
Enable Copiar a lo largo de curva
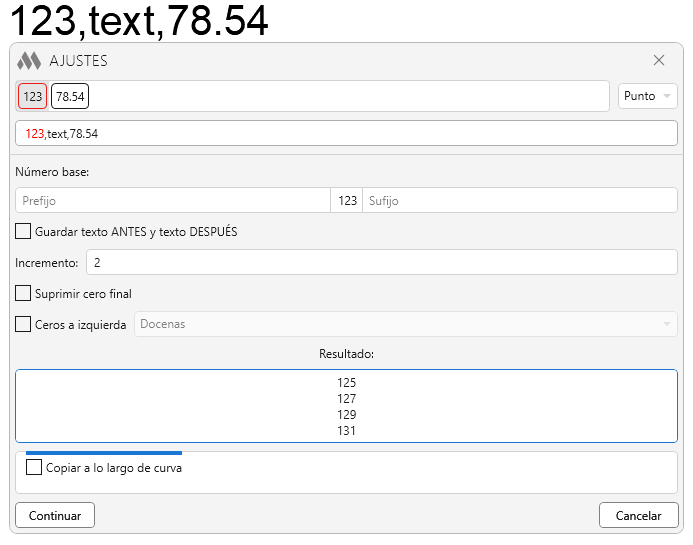click(34, 467)
